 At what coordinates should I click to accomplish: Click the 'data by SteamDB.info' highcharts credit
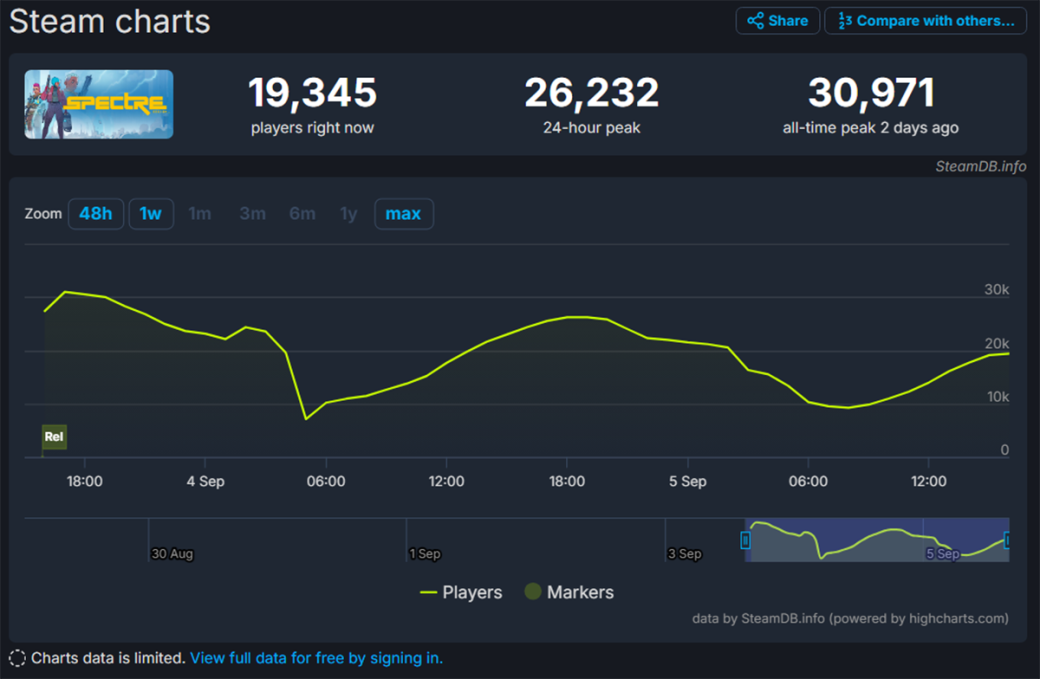[850, 619]
